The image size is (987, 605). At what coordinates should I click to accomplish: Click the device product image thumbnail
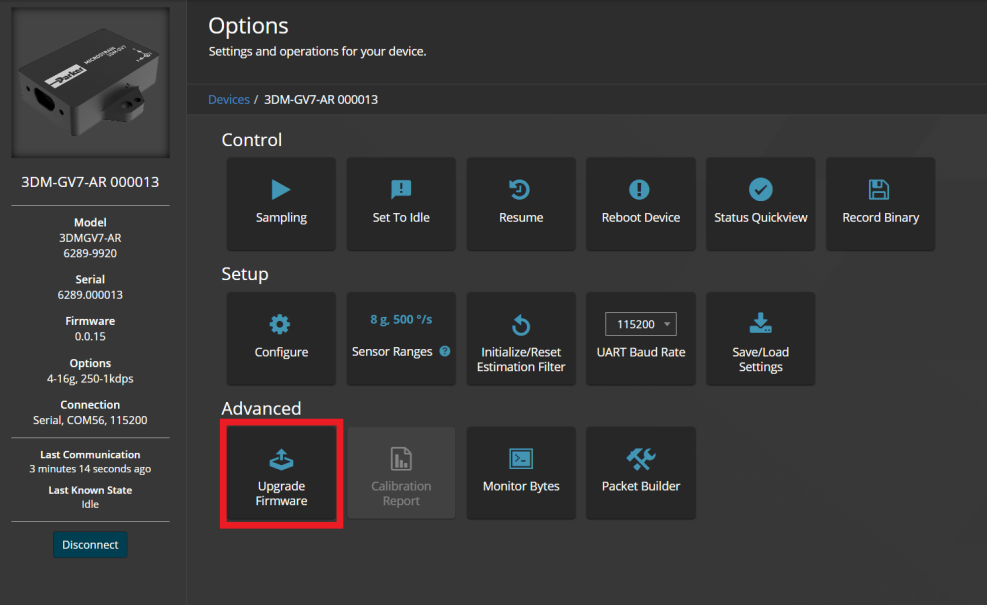point(91,83)
